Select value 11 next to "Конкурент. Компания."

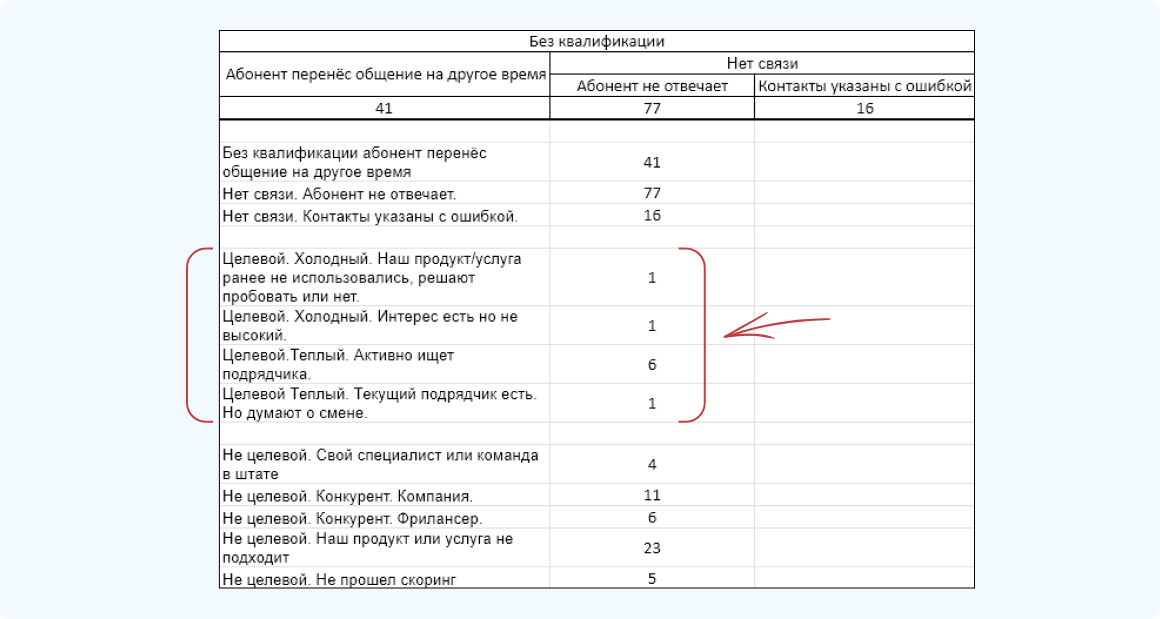[652, 495]
